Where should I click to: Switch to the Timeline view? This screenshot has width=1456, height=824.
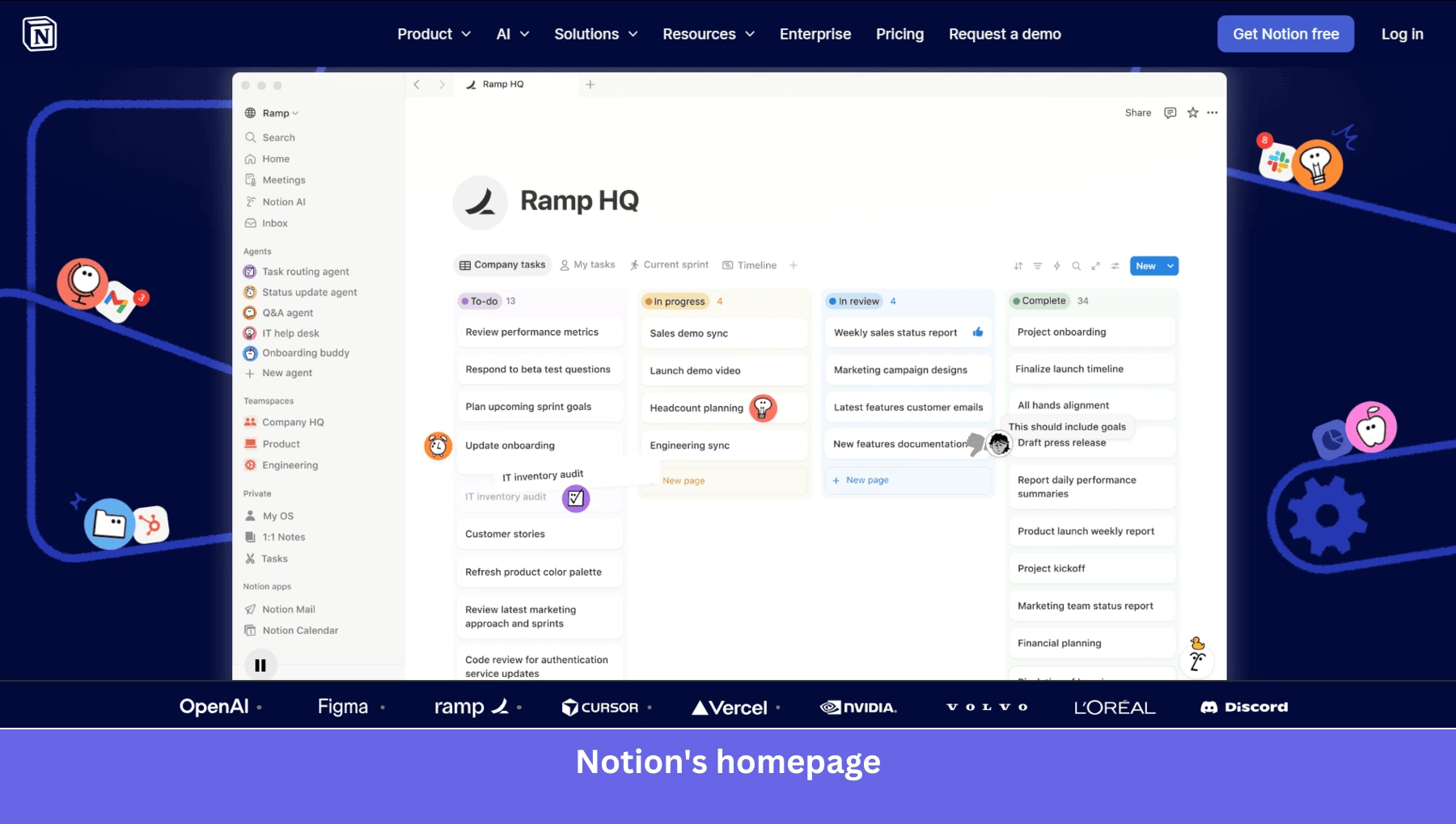pyautogui.click(x=756, y=264)
